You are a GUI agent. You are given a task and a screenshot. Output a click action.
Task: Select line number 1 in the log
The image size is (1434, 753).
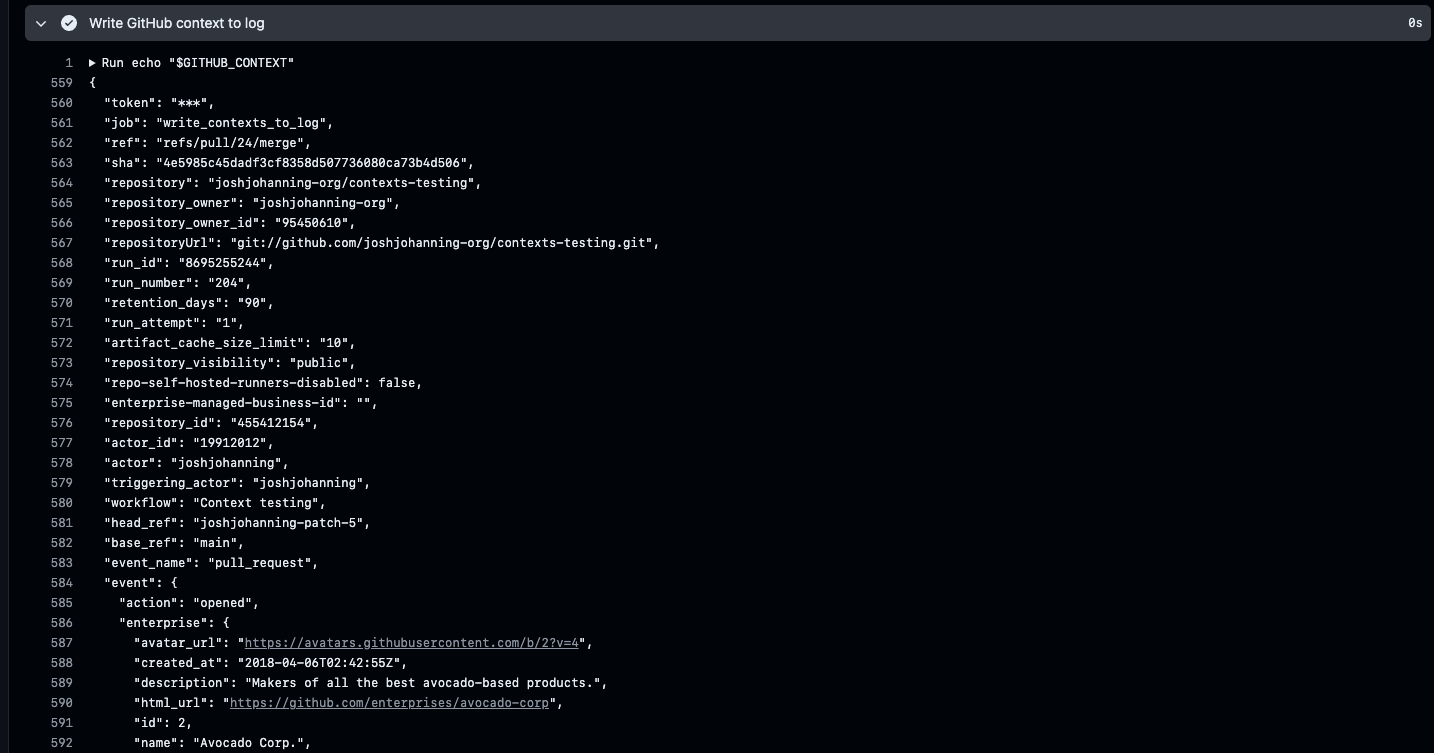(x=68, y=62)
